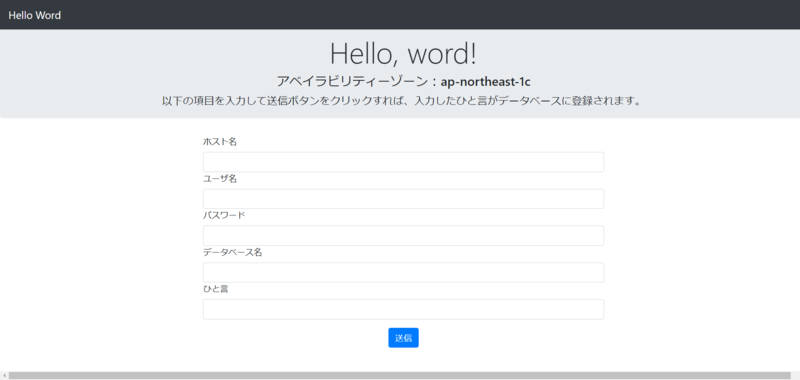Click the ひと言 label
Screen dimensions: 800x380
coord(216,289)
